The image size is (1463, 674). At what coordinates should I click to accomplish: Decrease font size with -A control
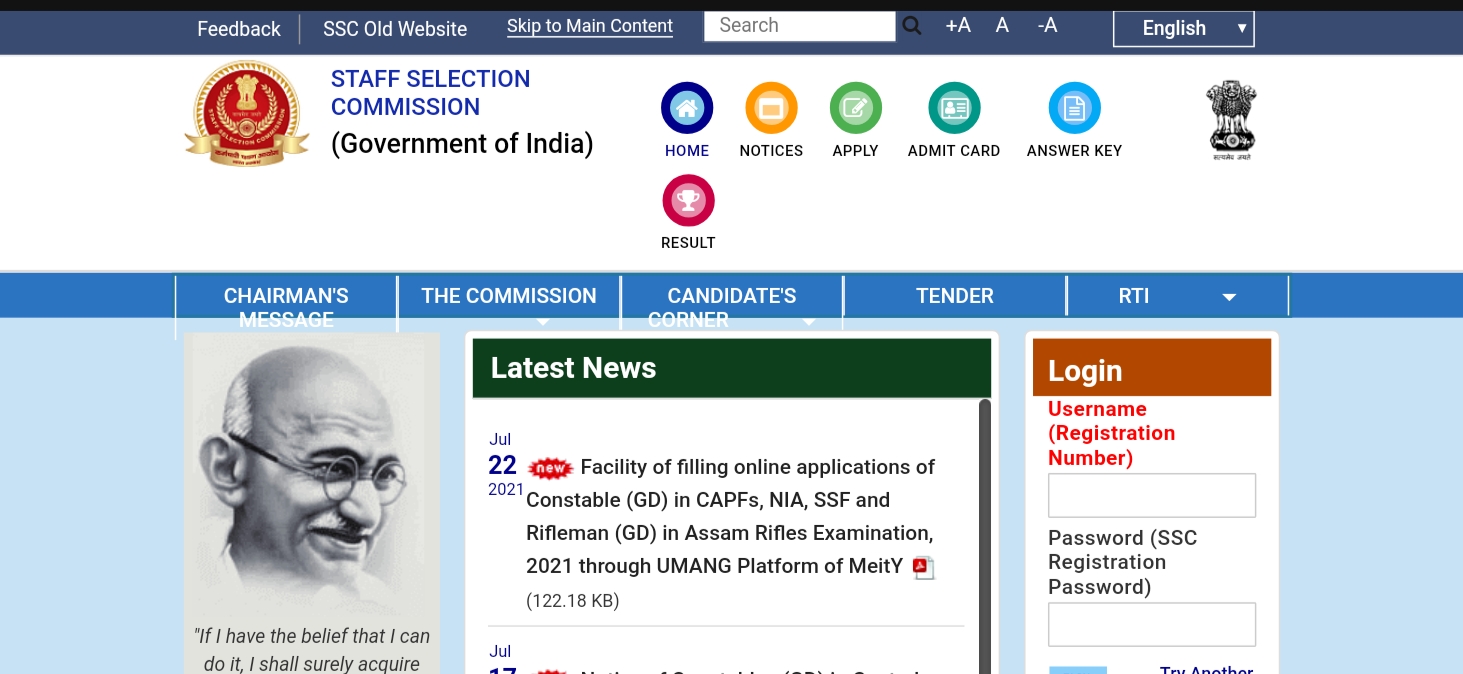pyautogui.click(x=1046, y=25)
